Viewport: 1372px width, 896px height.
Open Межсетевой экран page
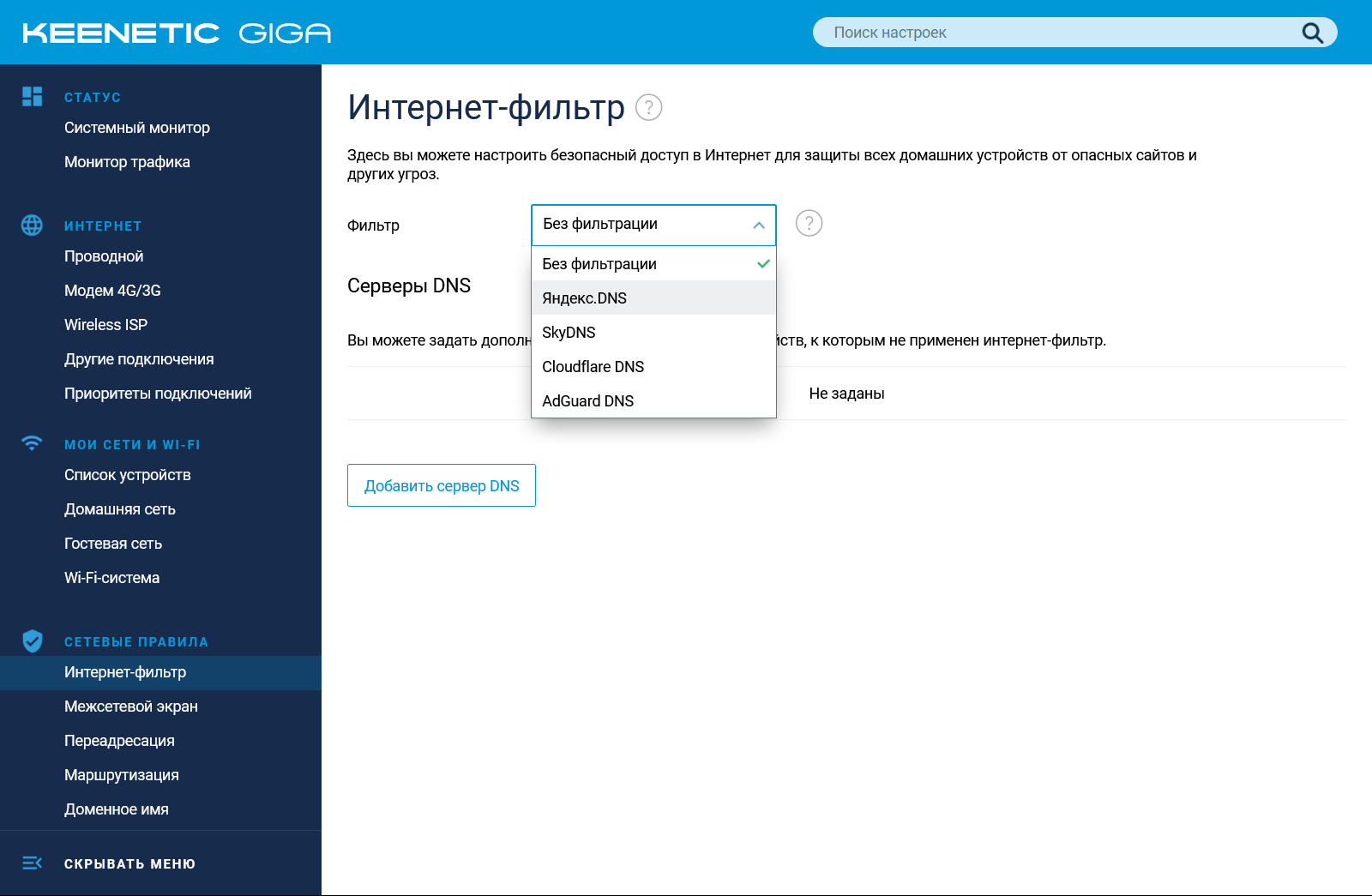coord(131,707)
